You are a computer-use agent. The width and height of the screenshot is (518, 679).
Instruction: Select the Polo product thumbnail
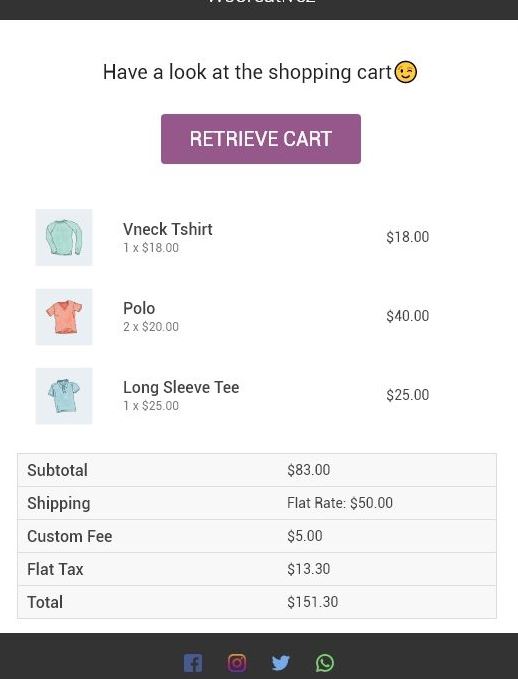64,317
